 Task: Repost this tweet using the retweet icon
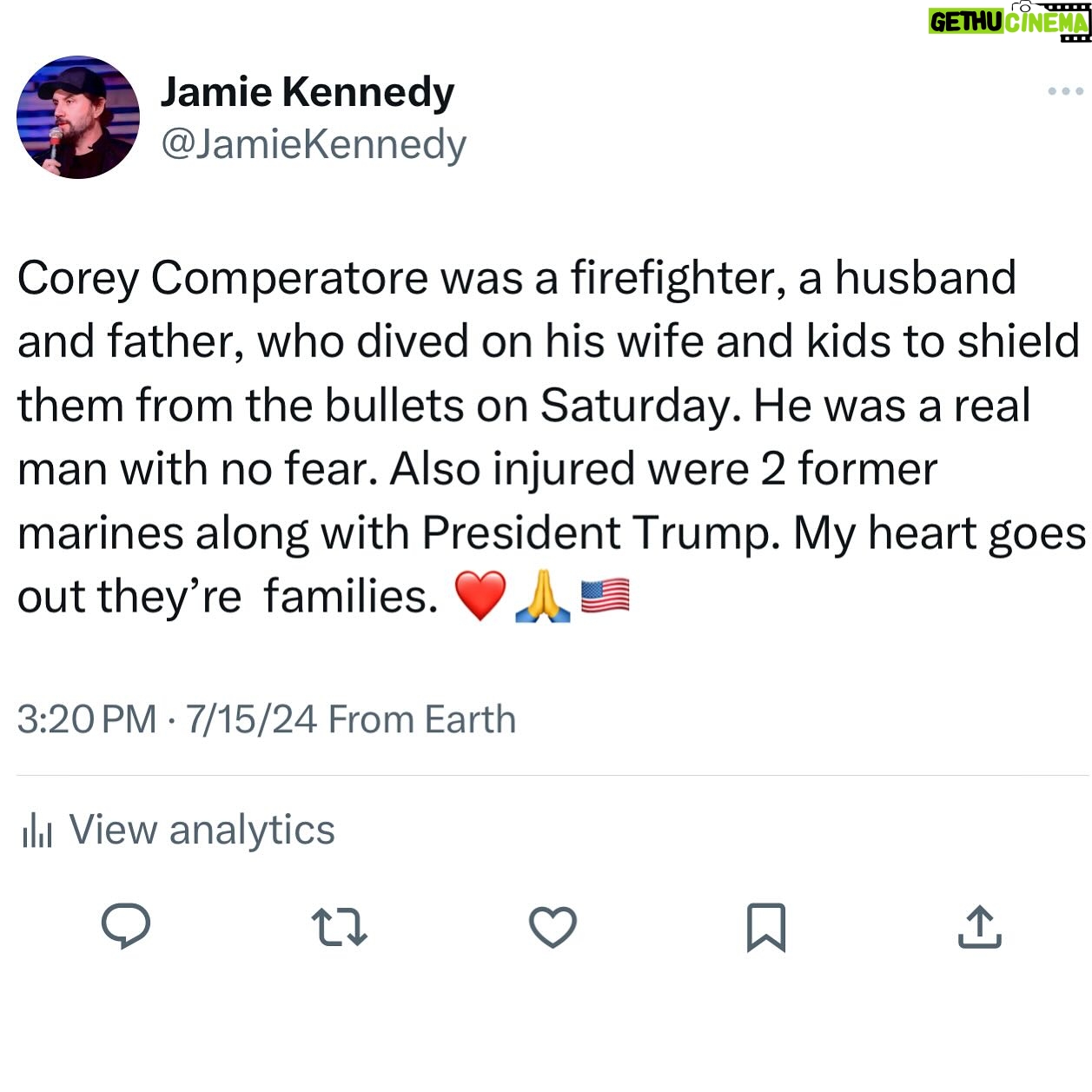339,926
